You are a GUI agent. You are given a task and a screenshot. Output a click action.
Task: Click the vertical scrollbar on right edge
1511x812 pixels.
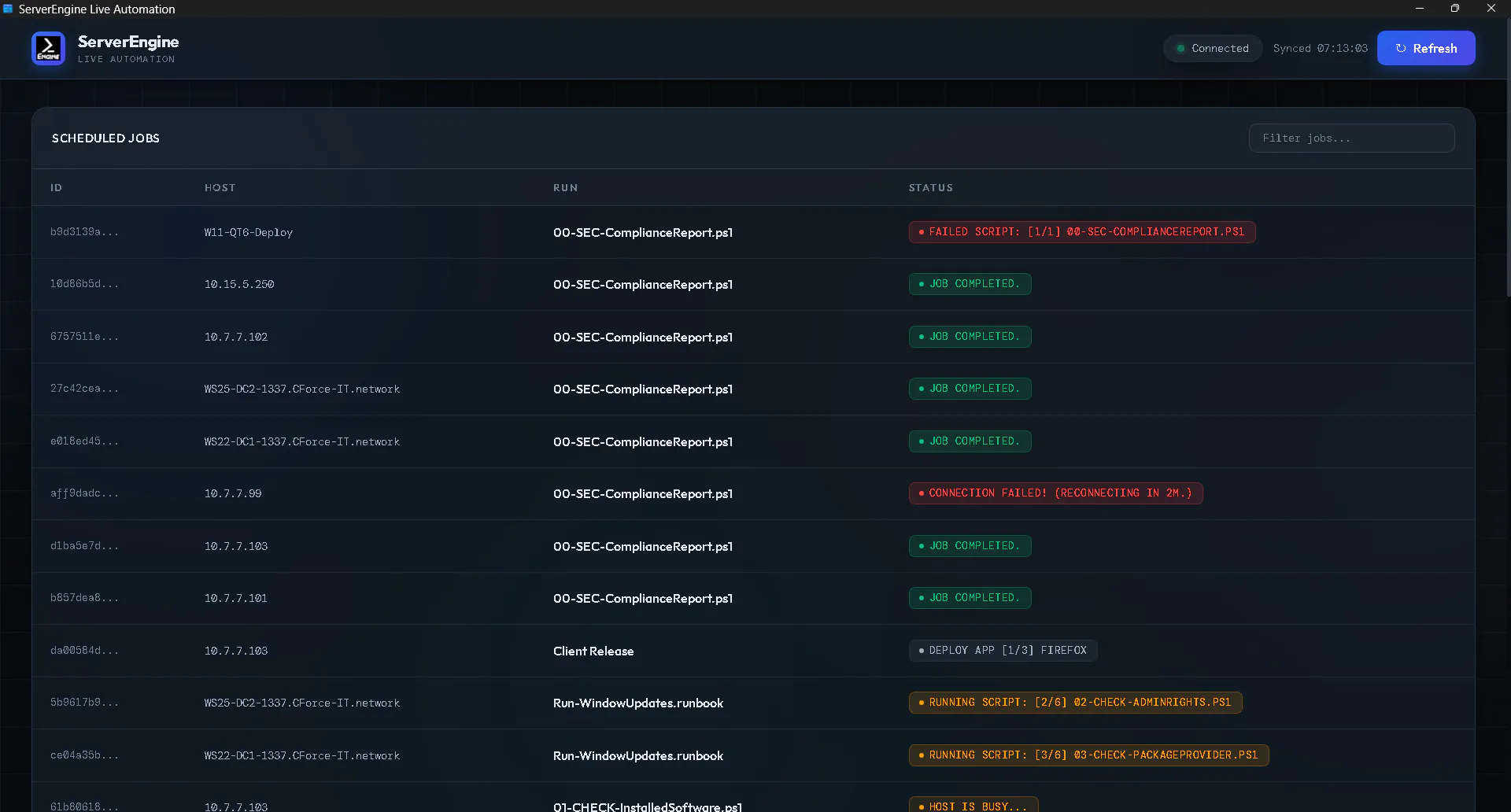pyautogui.click(x=1507, y=157)
